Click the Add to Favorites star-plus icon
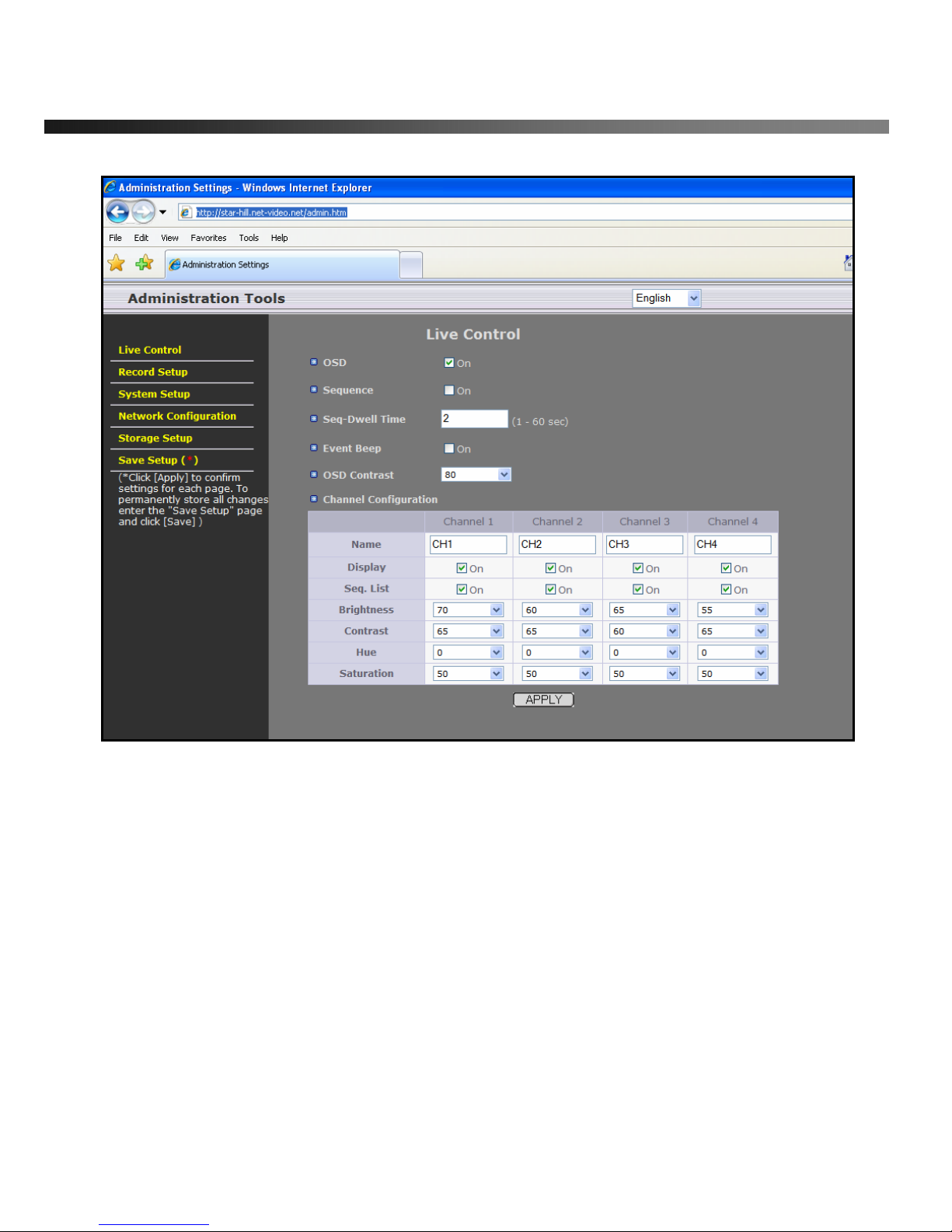 point(144,264)
